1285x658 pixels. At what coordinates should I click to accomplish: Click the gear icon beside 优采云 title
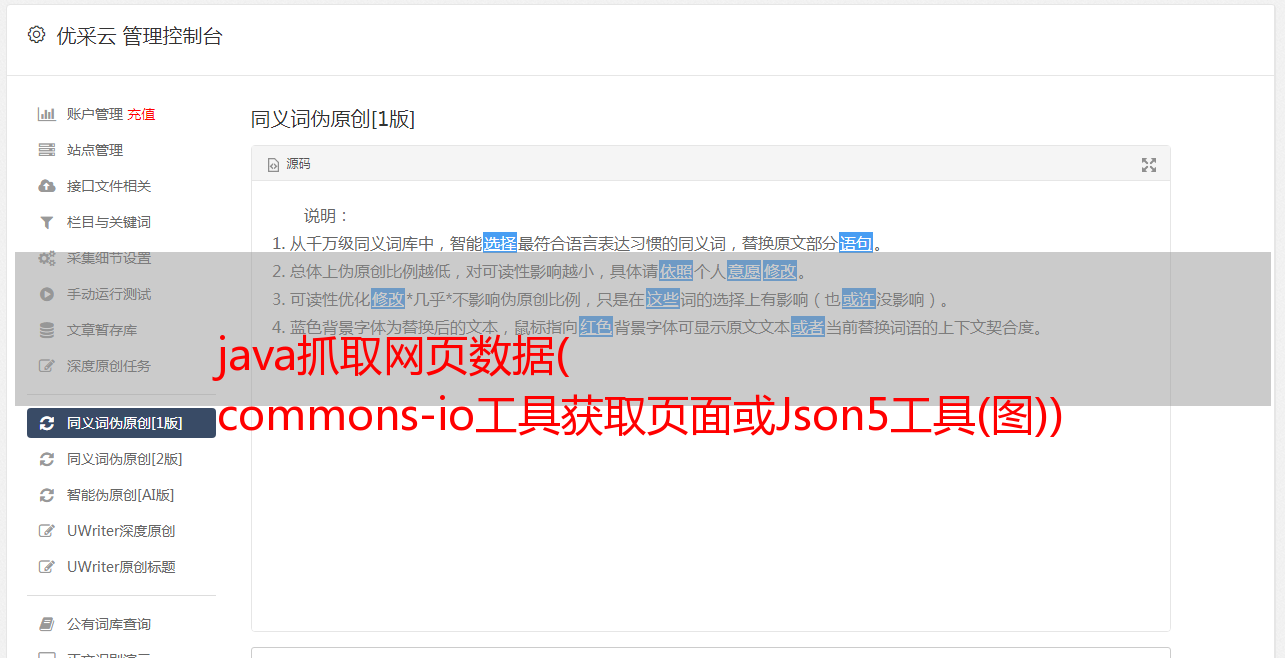[x=36, y=35]
